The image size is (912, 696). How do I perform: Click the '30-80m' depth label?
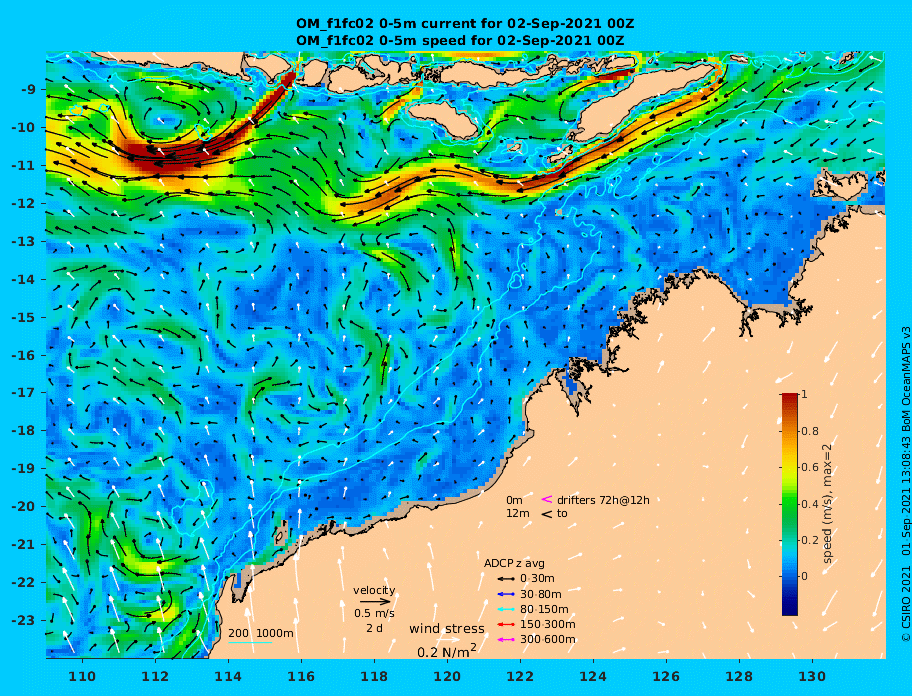click(x=541, y=594)
